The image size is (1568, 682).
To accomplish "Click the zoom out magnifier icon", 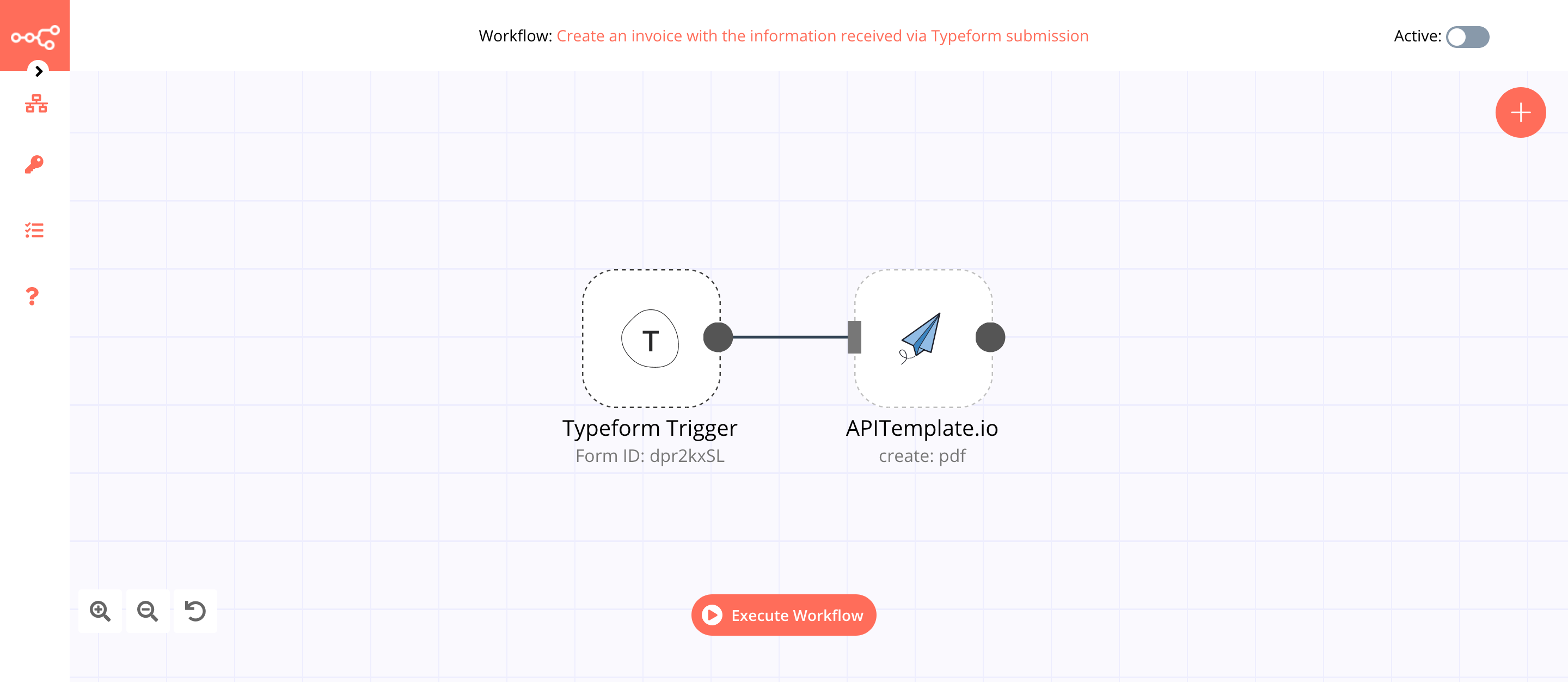I will coord(148,610).
